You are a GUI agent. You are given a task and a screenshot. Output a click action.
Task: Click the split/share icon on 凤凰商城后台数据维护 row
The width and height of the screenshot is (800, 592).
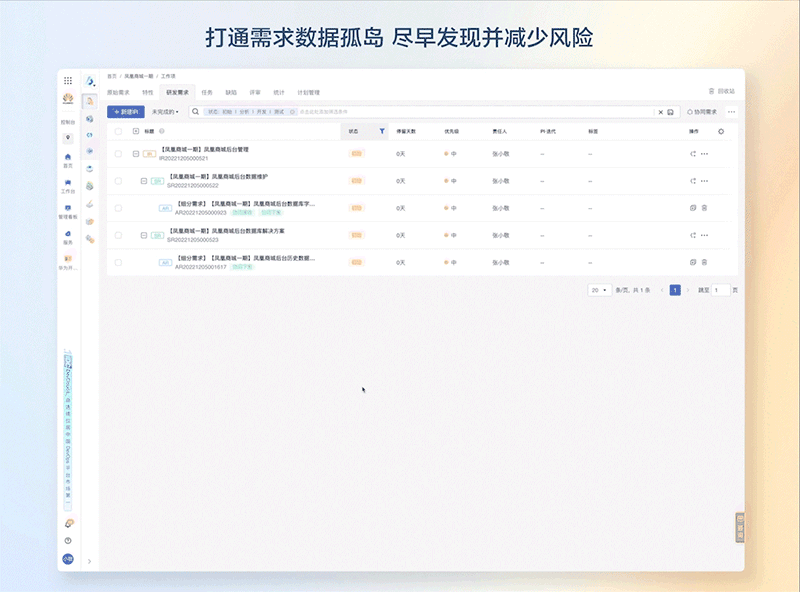[694, 181]
